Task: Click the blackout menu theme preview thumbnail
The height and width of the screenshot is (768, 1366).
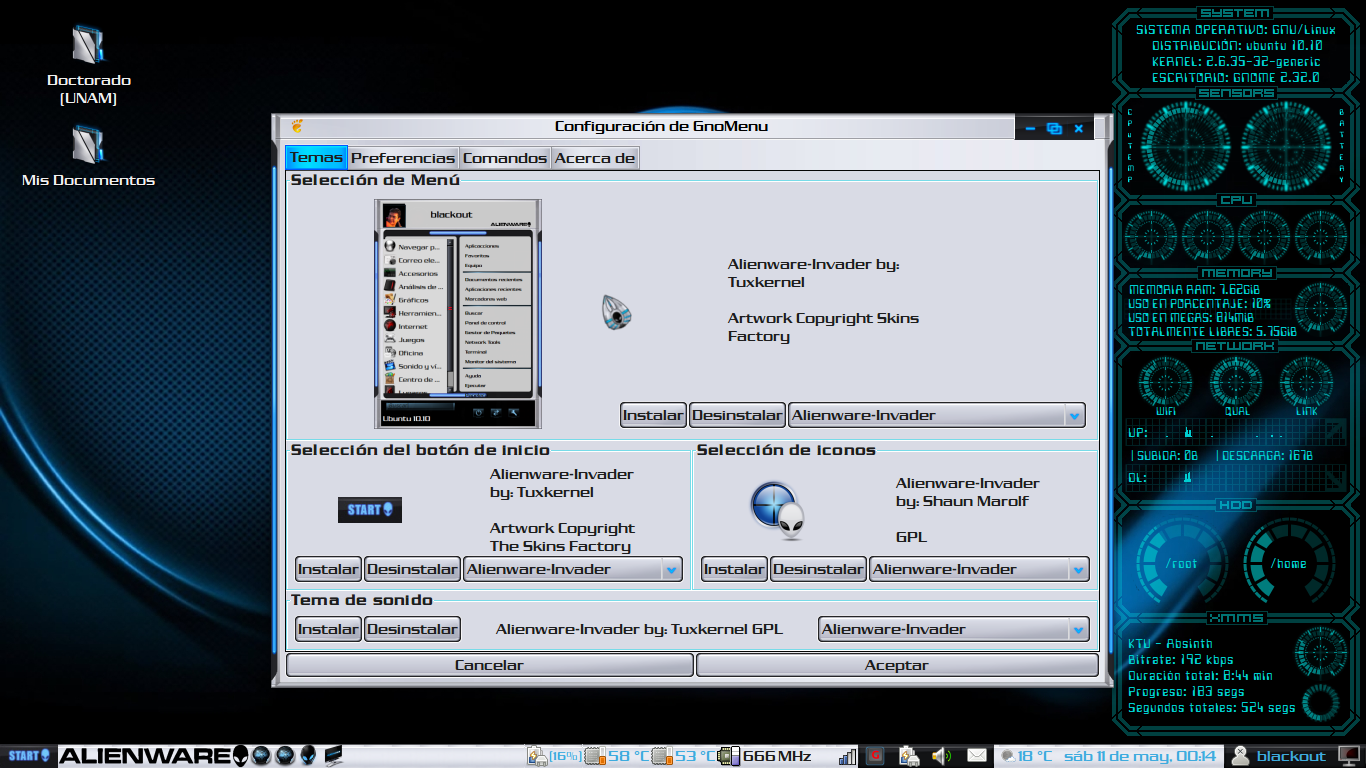Action: (x=458, y=313)
